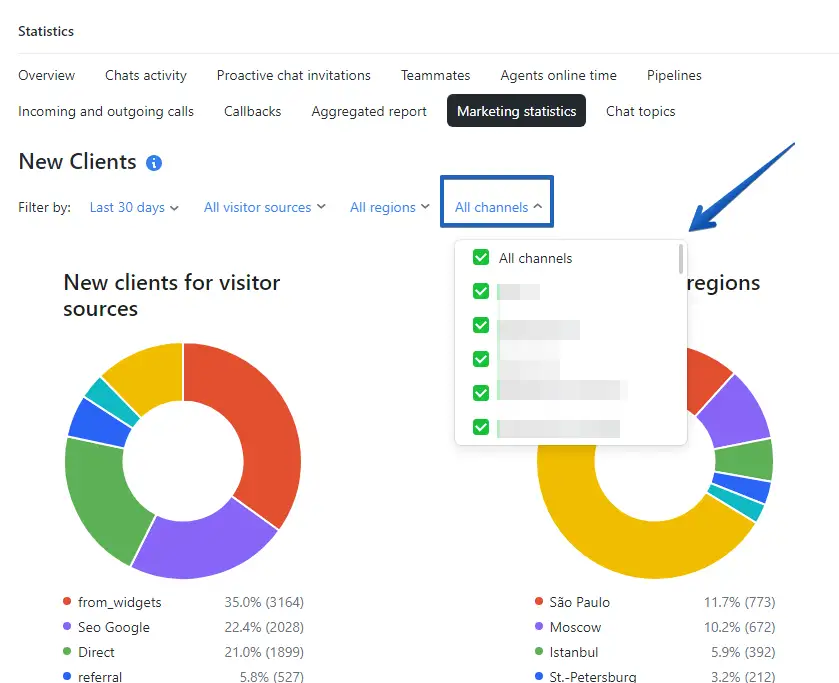Open the Chat topics tab
This screenshot has width=839, height=683.
point(640,111)
